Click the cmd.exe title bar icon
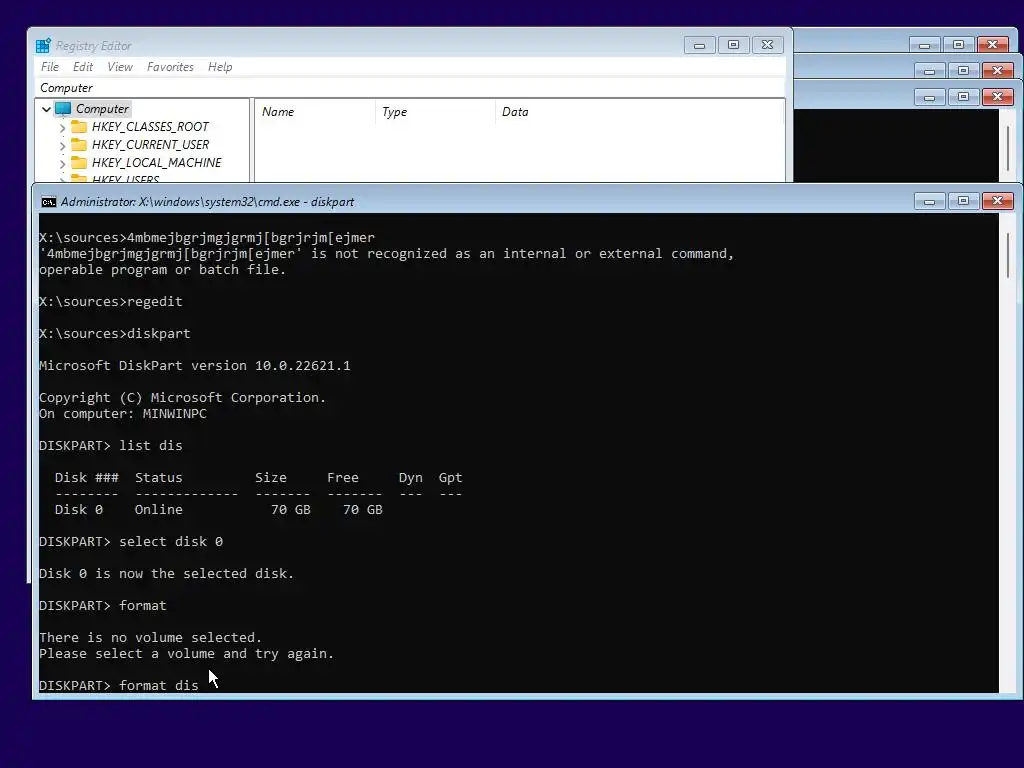The image size is (1024, 768). tap(49, 202)
